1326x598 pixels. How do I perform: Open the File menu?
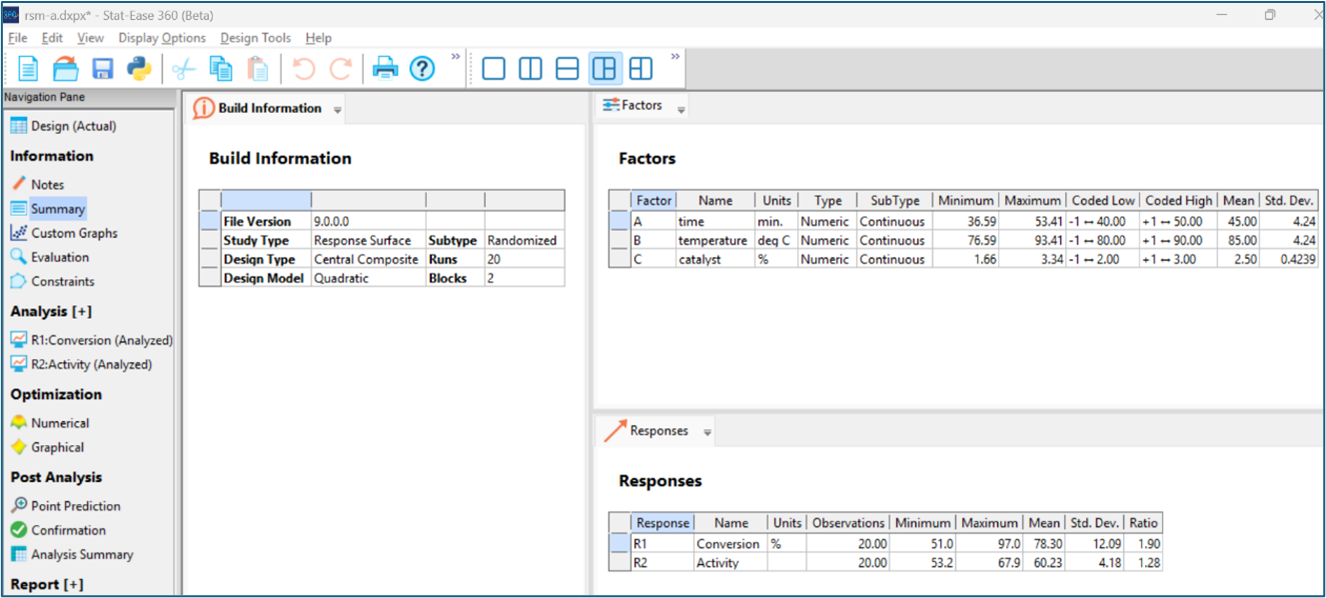(x=18, y=38)
